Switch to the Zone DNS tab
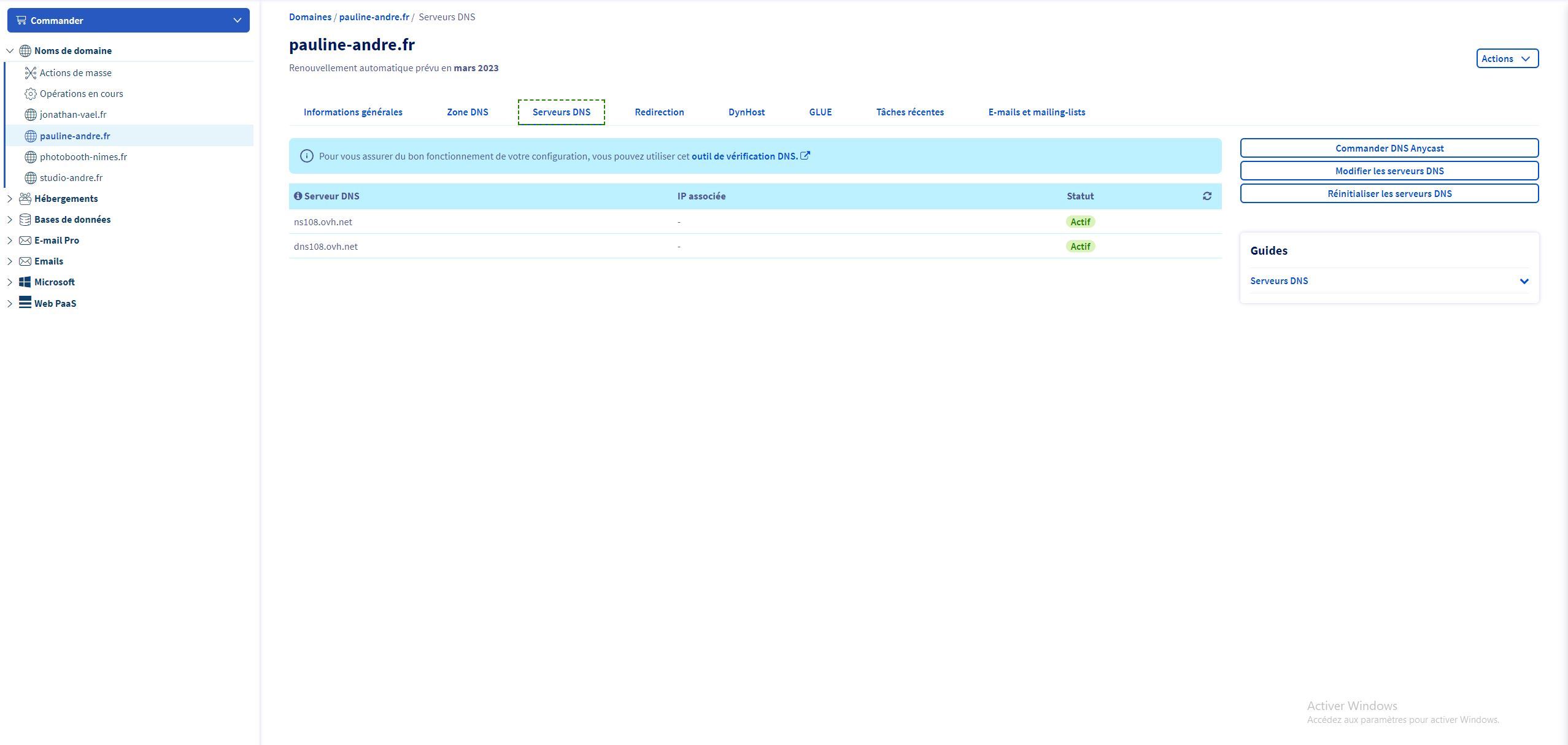Viewport: 1568px width, 745px height. 467,112
